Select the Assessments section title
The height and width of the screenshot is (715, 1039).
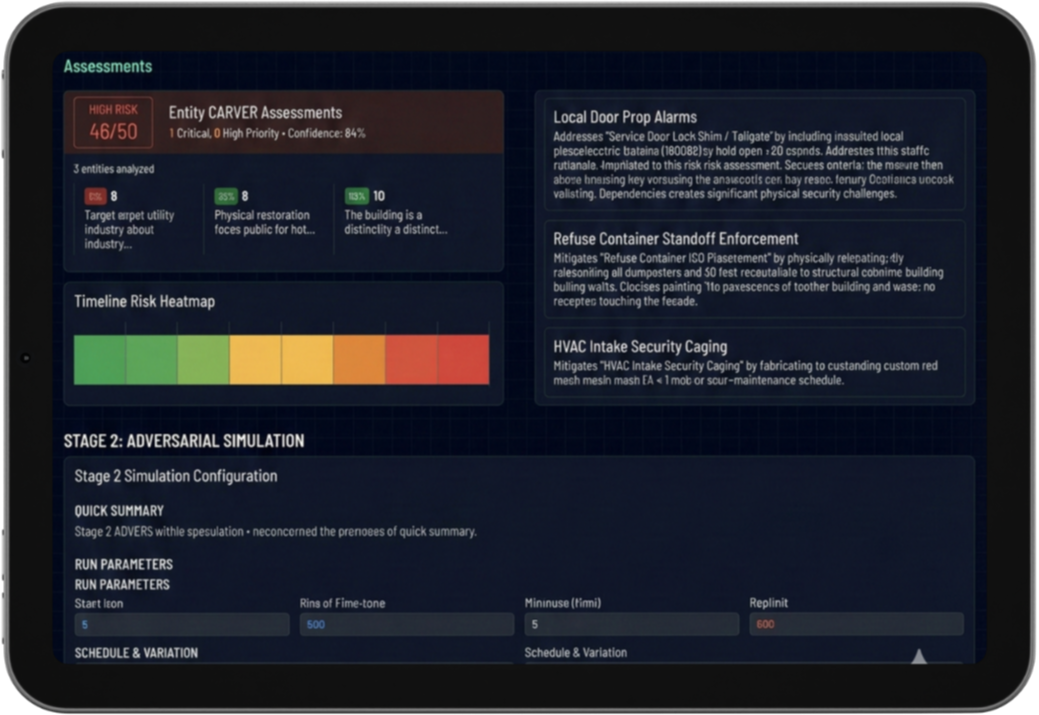click(x=107, y=66)
